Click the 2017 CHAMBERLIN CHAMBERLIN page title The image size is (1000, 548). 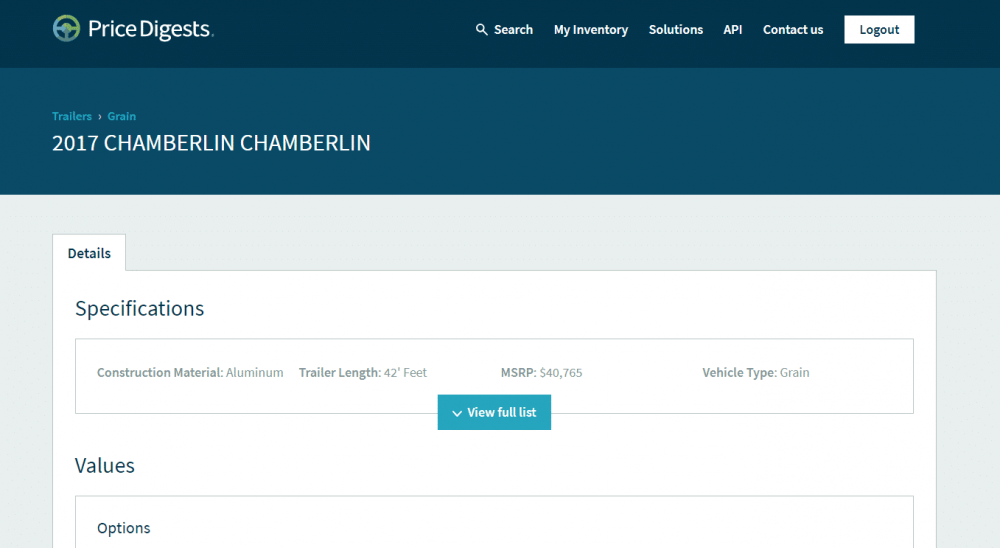point(211,143)
